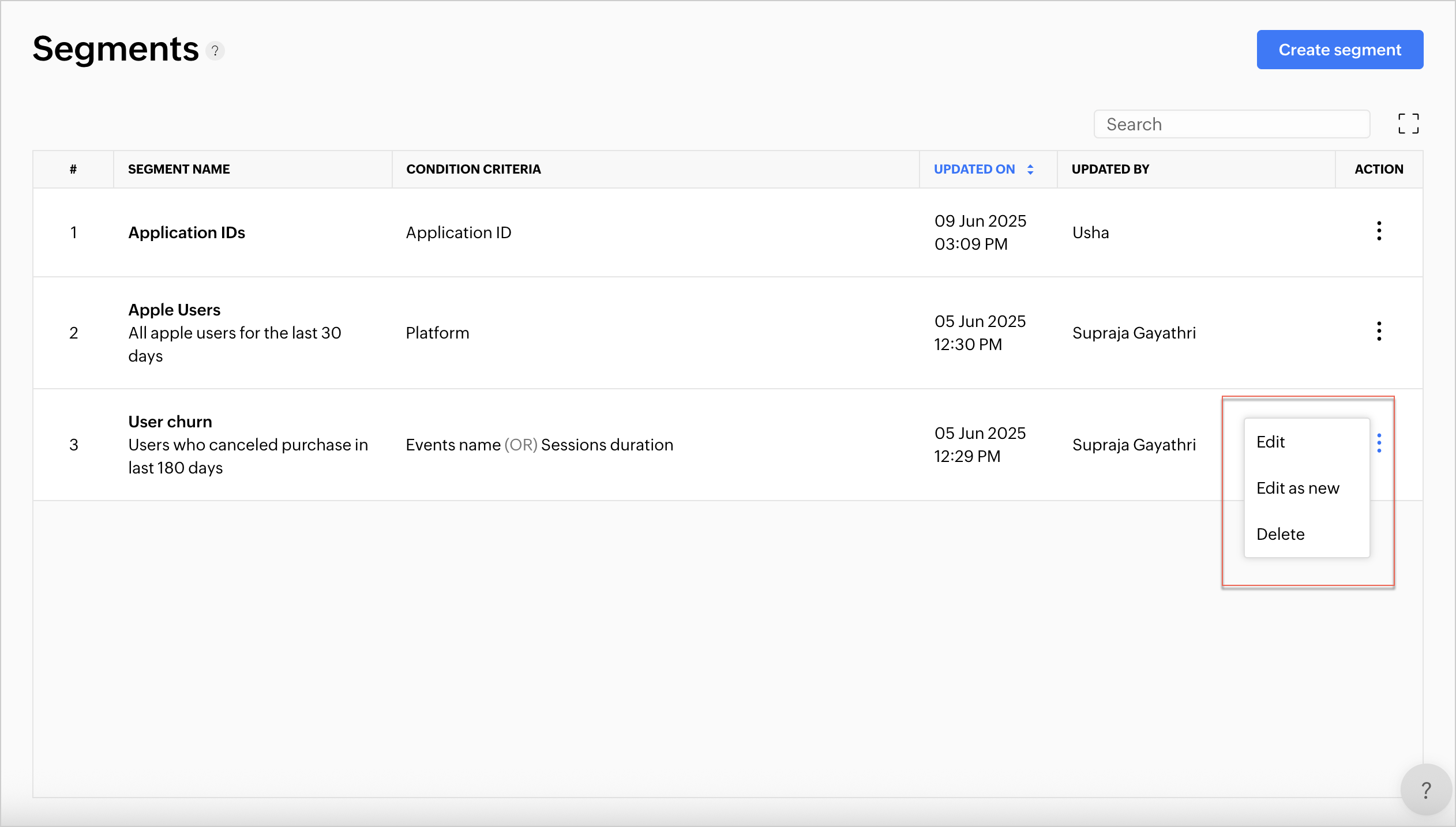This screenshot has height=827, width=1456.
Task: Click the Create segment button
Action: click(1339, 50)
